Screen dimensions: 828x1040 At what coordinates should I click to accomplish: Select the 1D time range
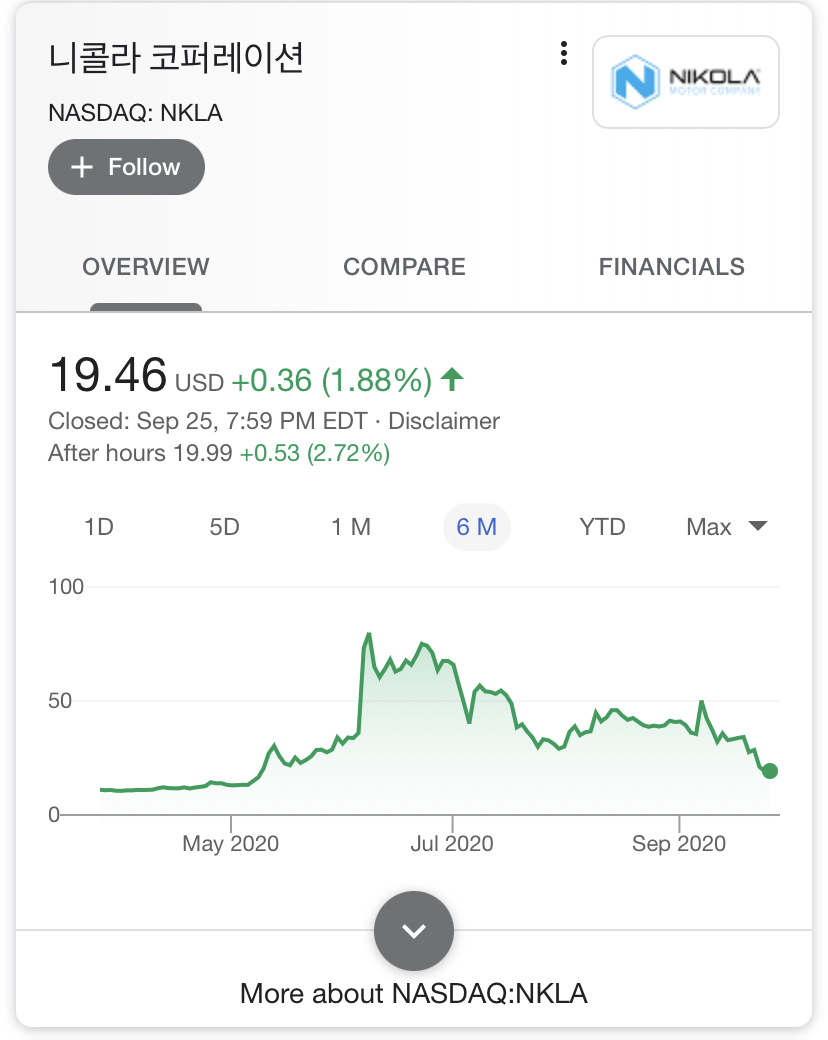(x=99, y=527)
